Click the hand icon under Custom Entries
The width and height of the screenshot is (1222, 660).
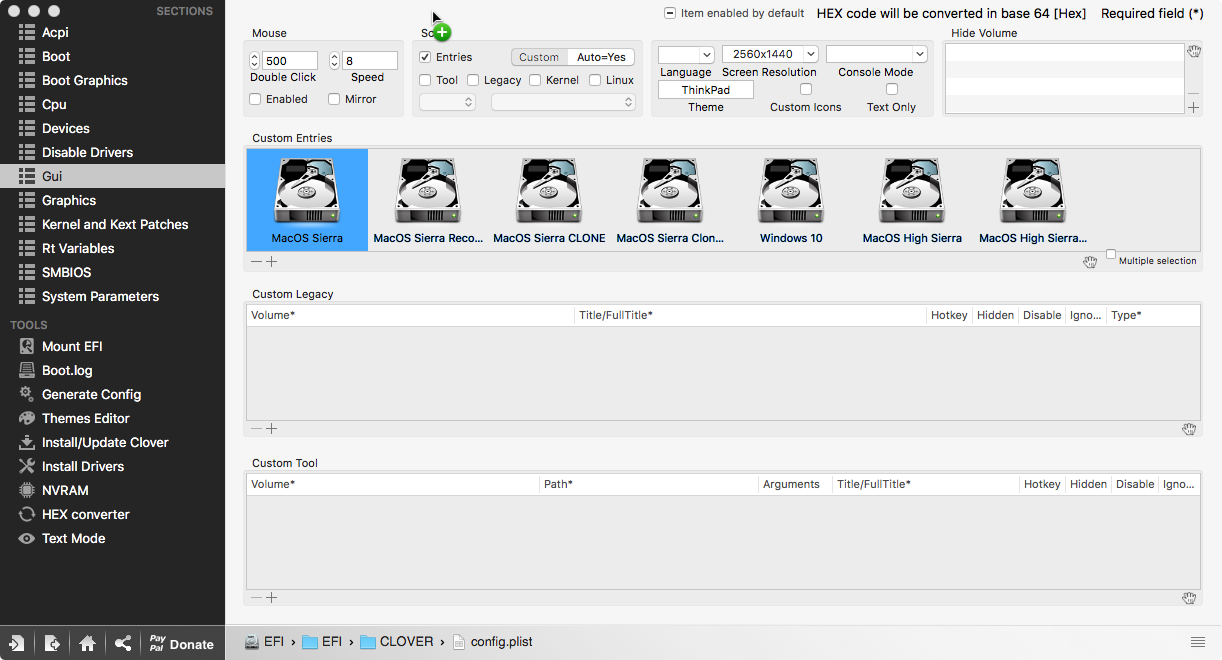click(1090, 262)
